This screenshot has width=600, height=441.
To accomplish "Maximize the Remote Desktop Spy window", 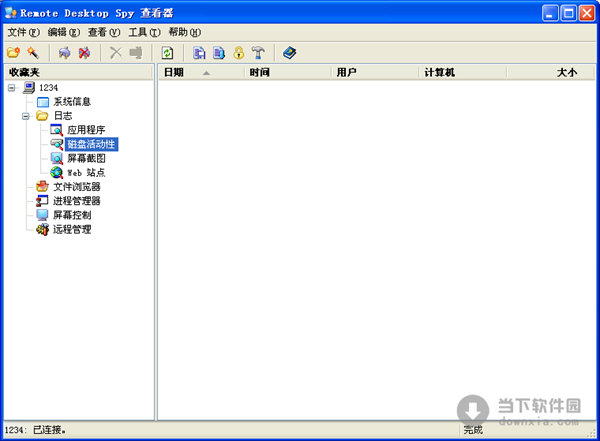I will pyautogui.click(x=569, y=14).
